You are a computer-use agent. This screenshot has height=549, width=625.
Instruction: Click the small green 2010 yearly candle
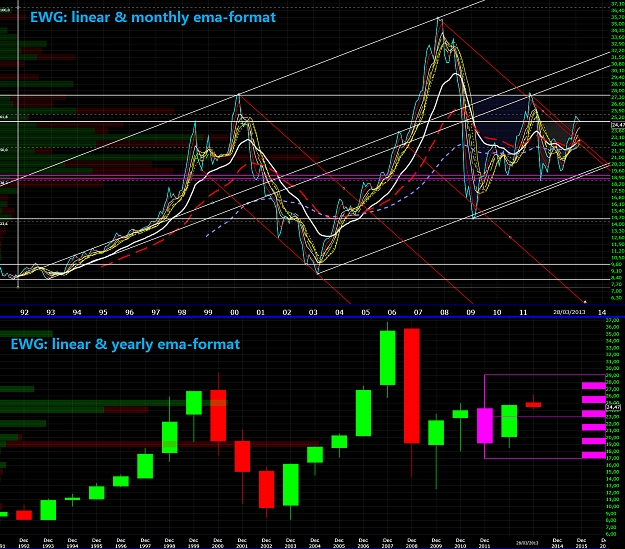coord(460,414)
